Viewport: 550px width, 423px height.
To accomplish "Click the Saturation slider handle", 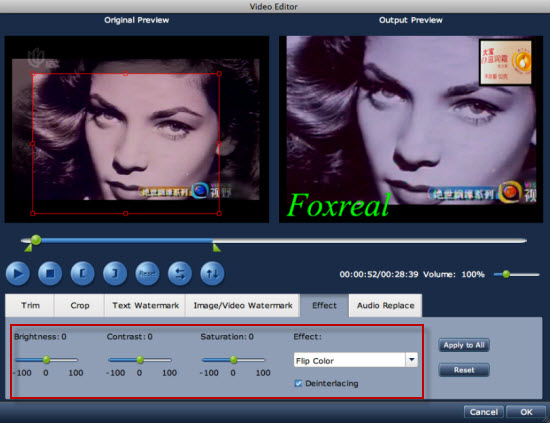I will [234, 360].
